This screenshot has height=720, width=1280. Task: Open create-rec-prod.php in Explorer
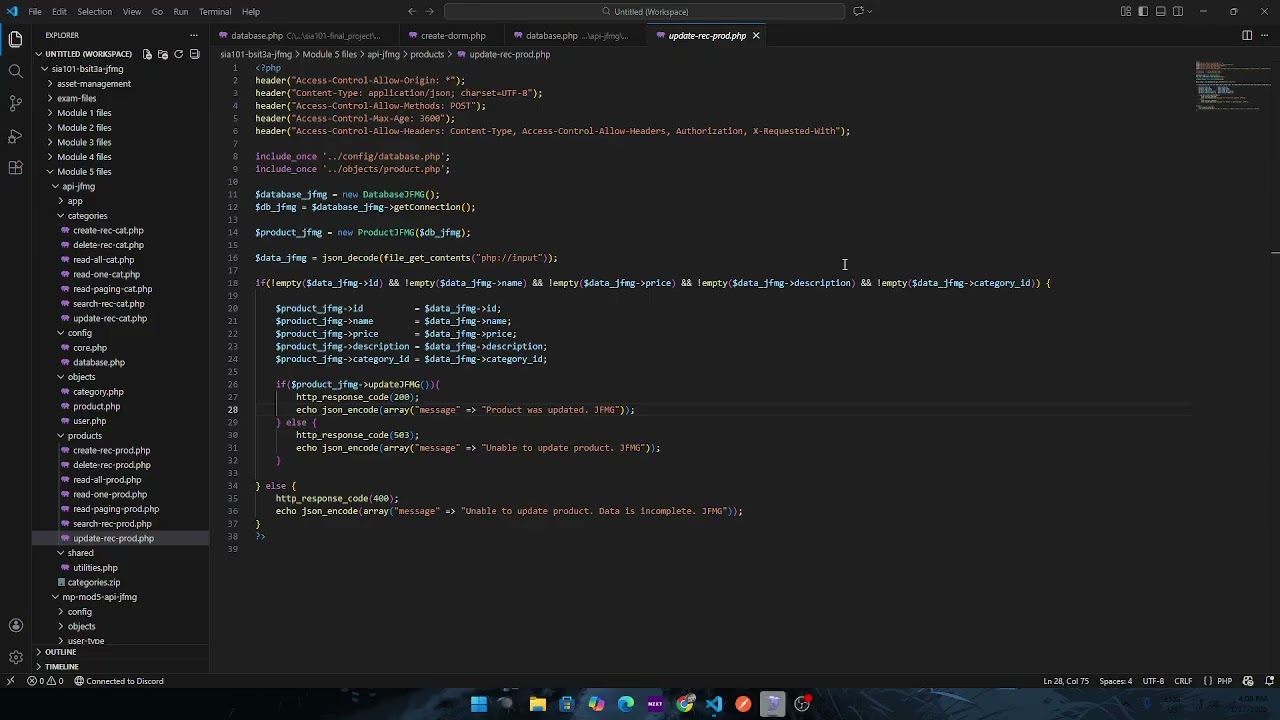[x=111, y=450]
